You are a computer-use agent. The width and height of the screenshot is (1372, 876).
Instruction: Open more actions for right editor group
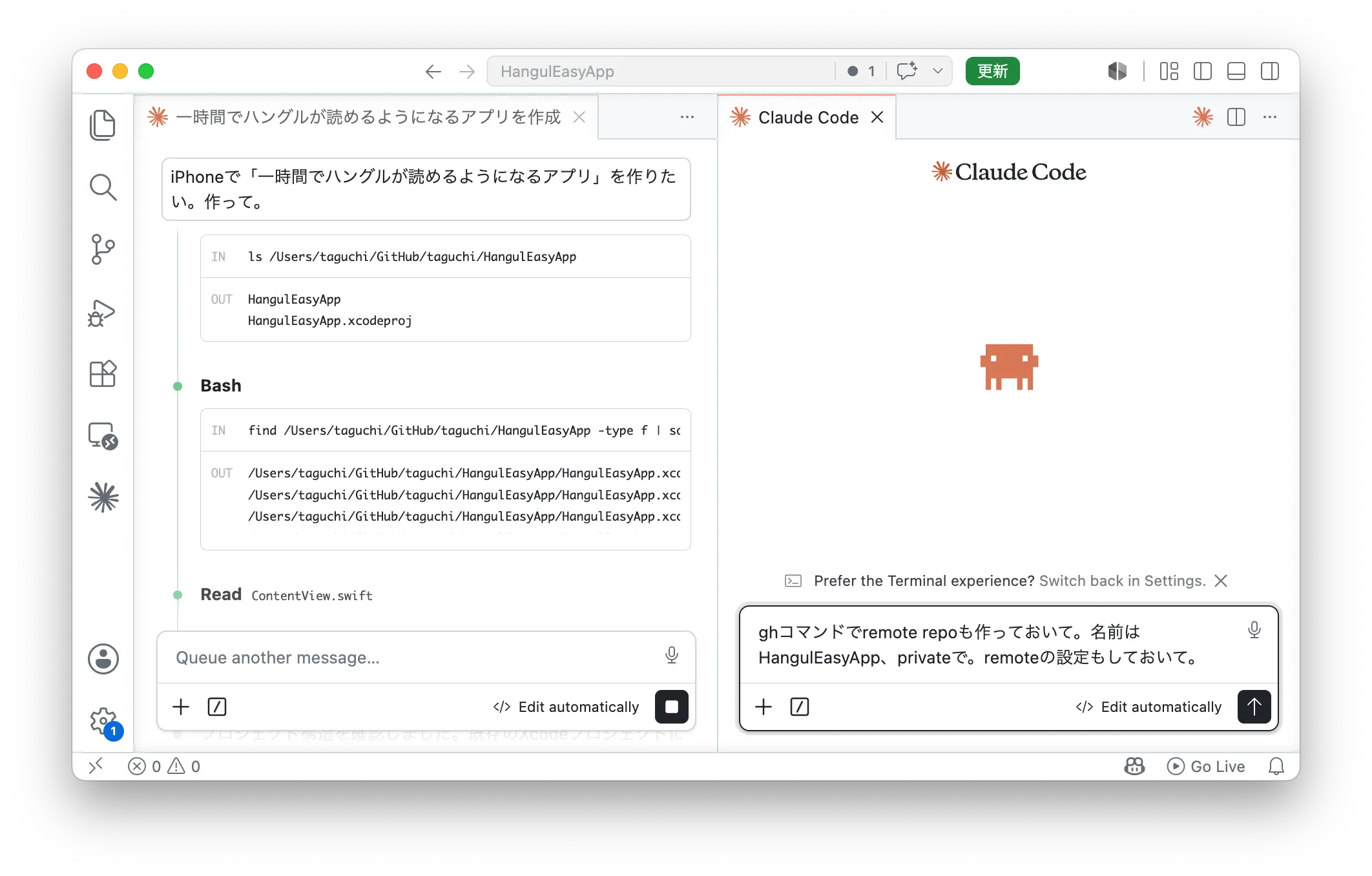[1270, 117]
